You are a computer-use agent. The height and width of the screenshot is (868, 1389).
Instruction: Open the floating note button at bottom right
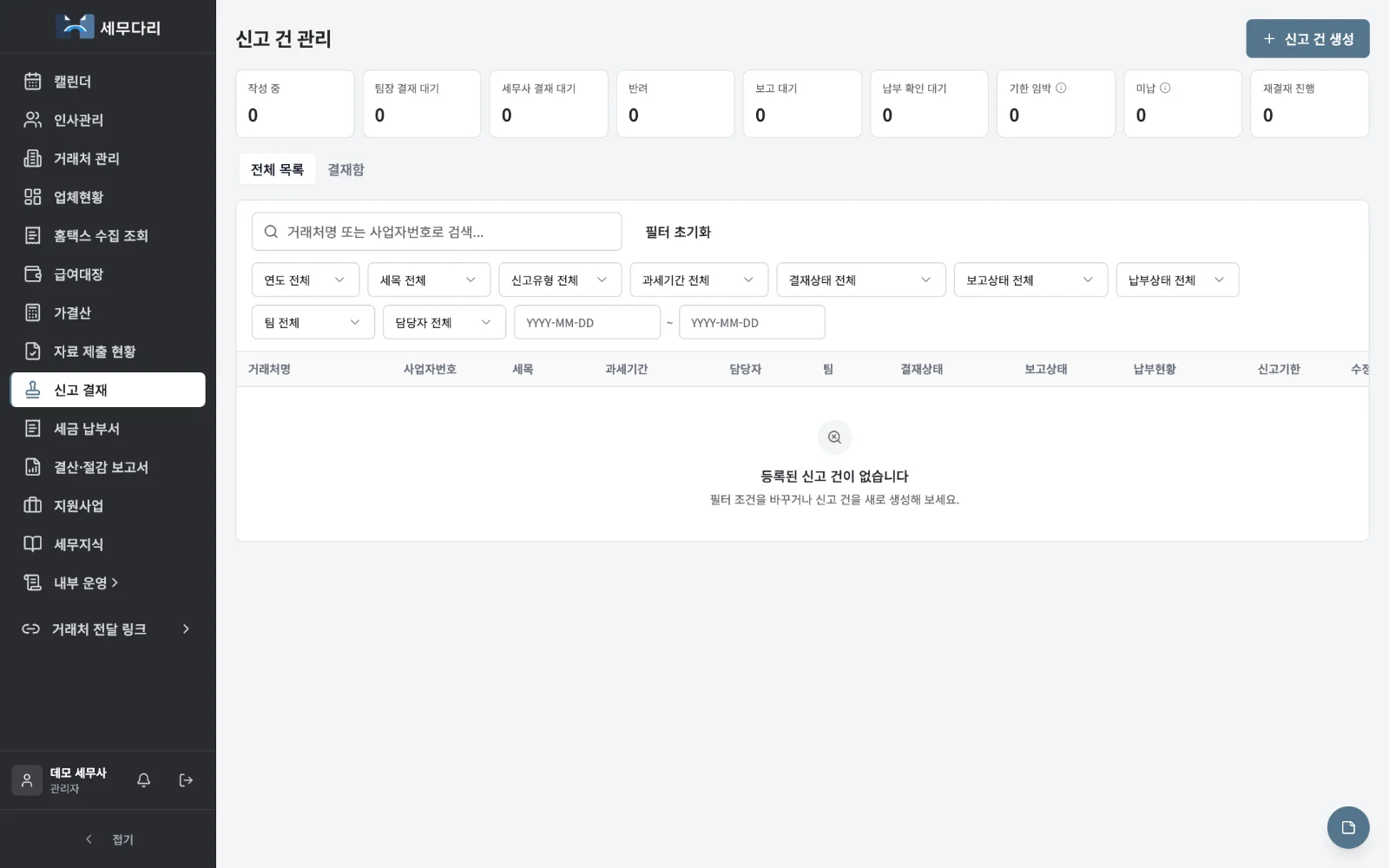pyautogui.click(x=1347, y=827)
